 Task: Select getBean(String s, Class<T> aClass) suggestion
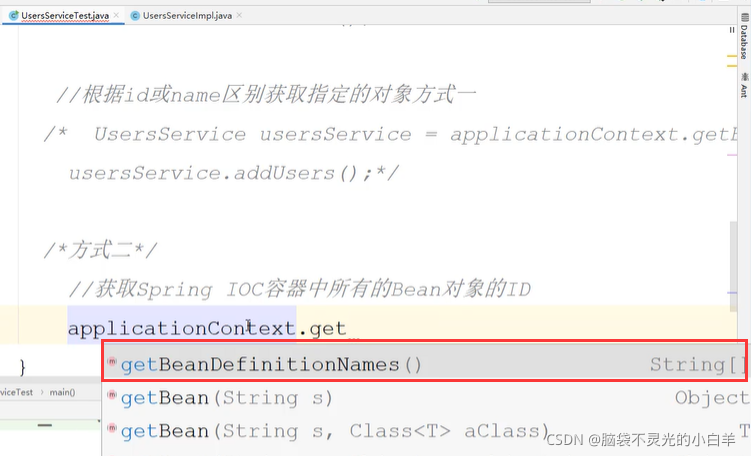point(426,431)
